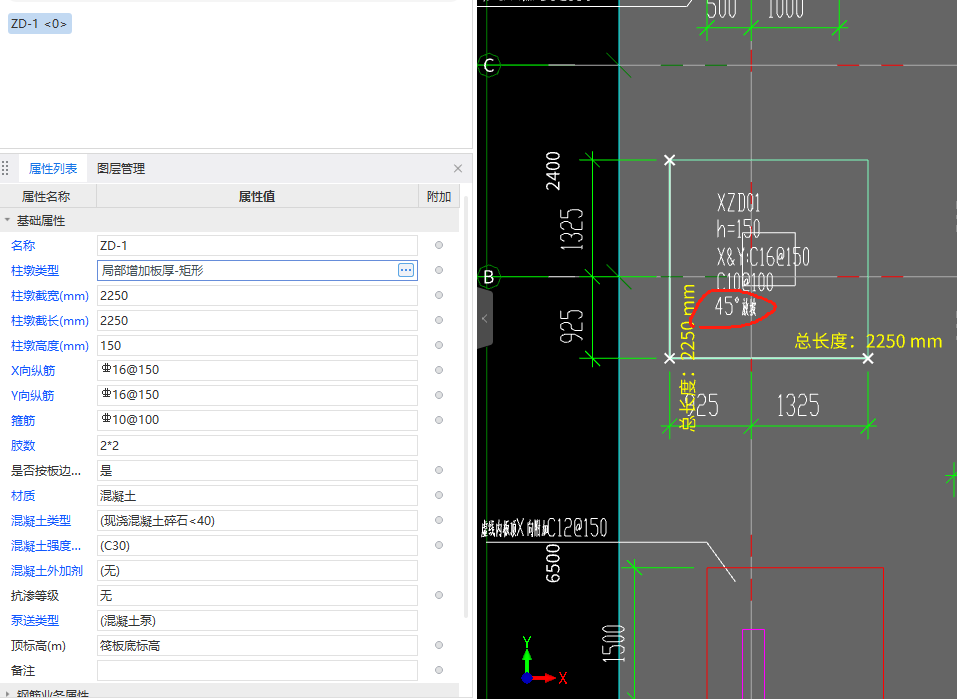Edit the 名称 value ZD-1
957x699 pixels.
pos(257,245)
